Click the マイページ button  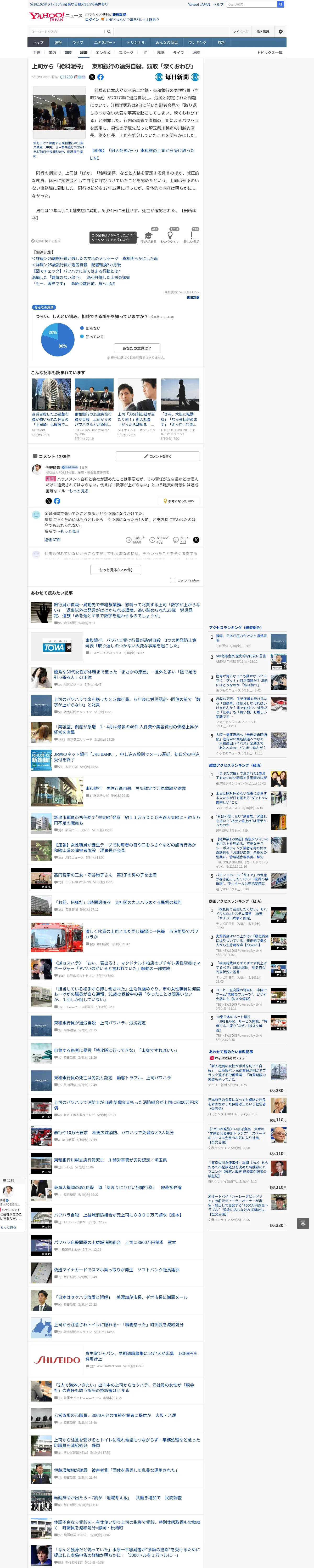point(240,32)
